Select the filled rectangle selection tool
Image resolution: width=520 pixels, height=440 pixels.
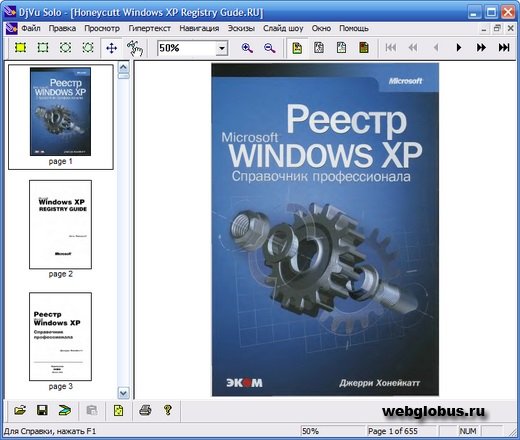click(x=21, y=48)
